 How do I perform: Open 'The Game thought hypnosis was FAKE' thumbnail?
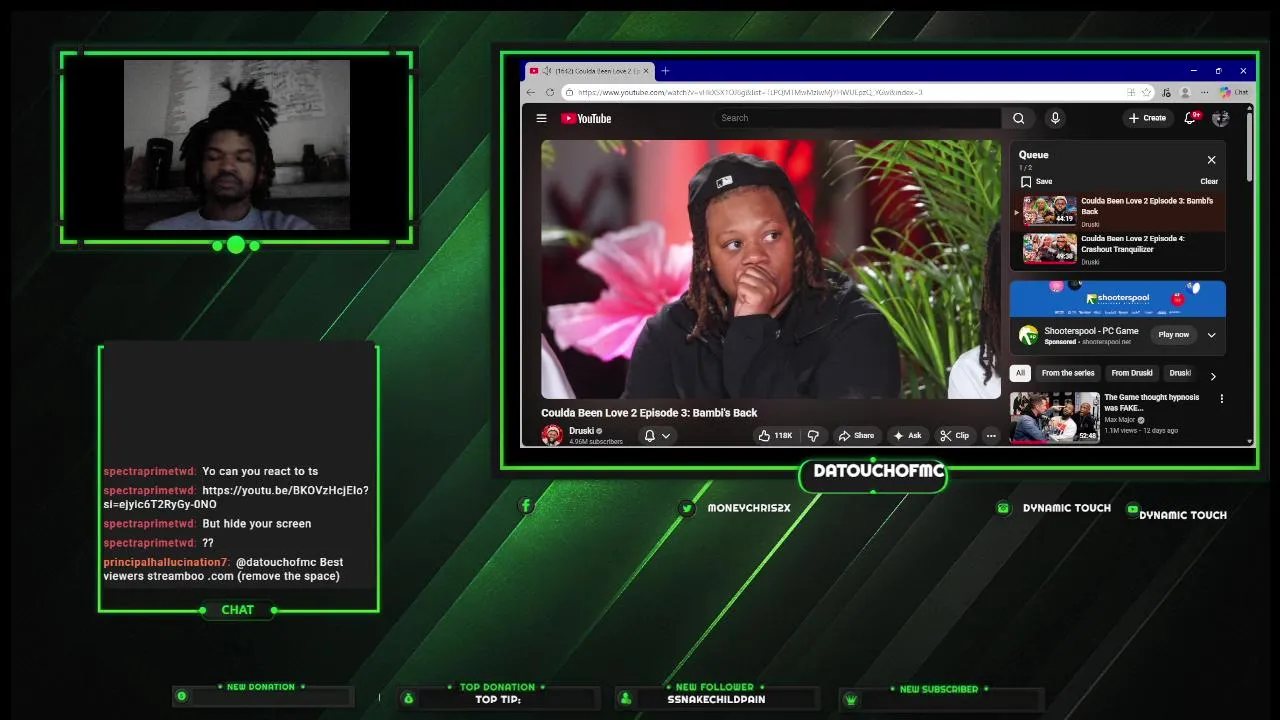click(x=1054, y=417)
